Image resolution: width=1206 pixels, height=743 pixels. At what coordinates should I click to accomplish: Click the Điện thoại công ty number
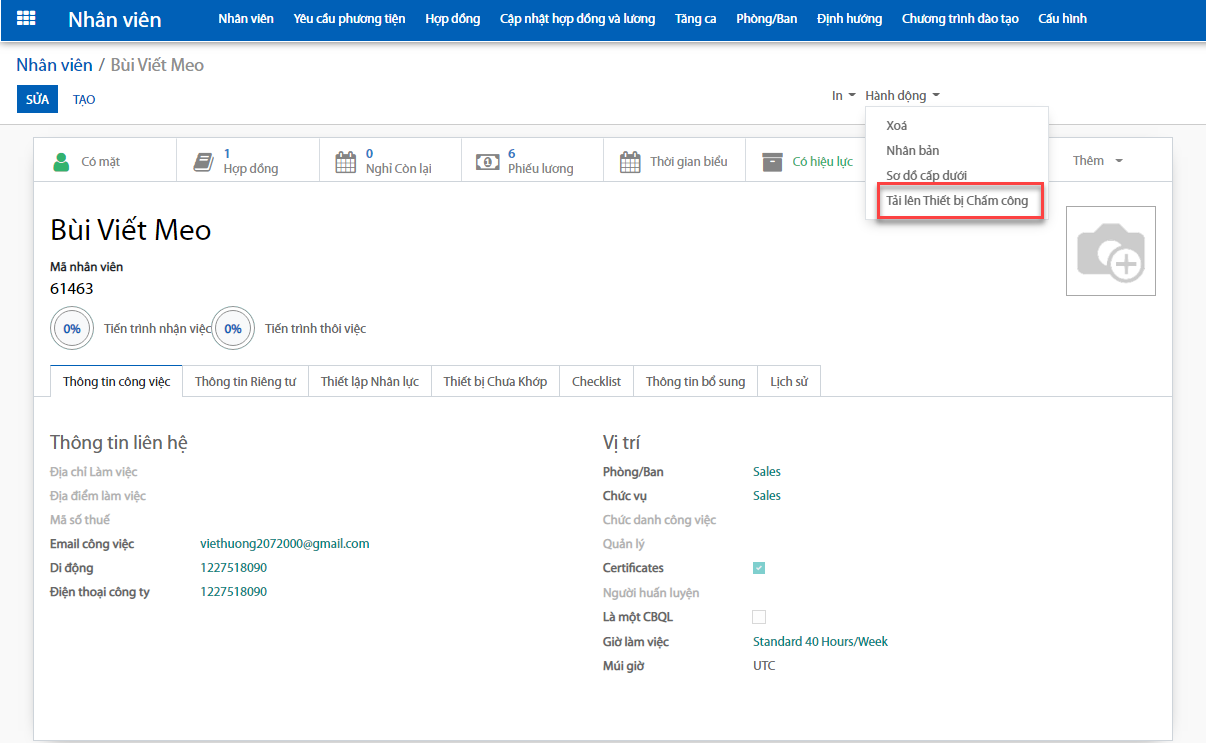[x=234, y=592]
